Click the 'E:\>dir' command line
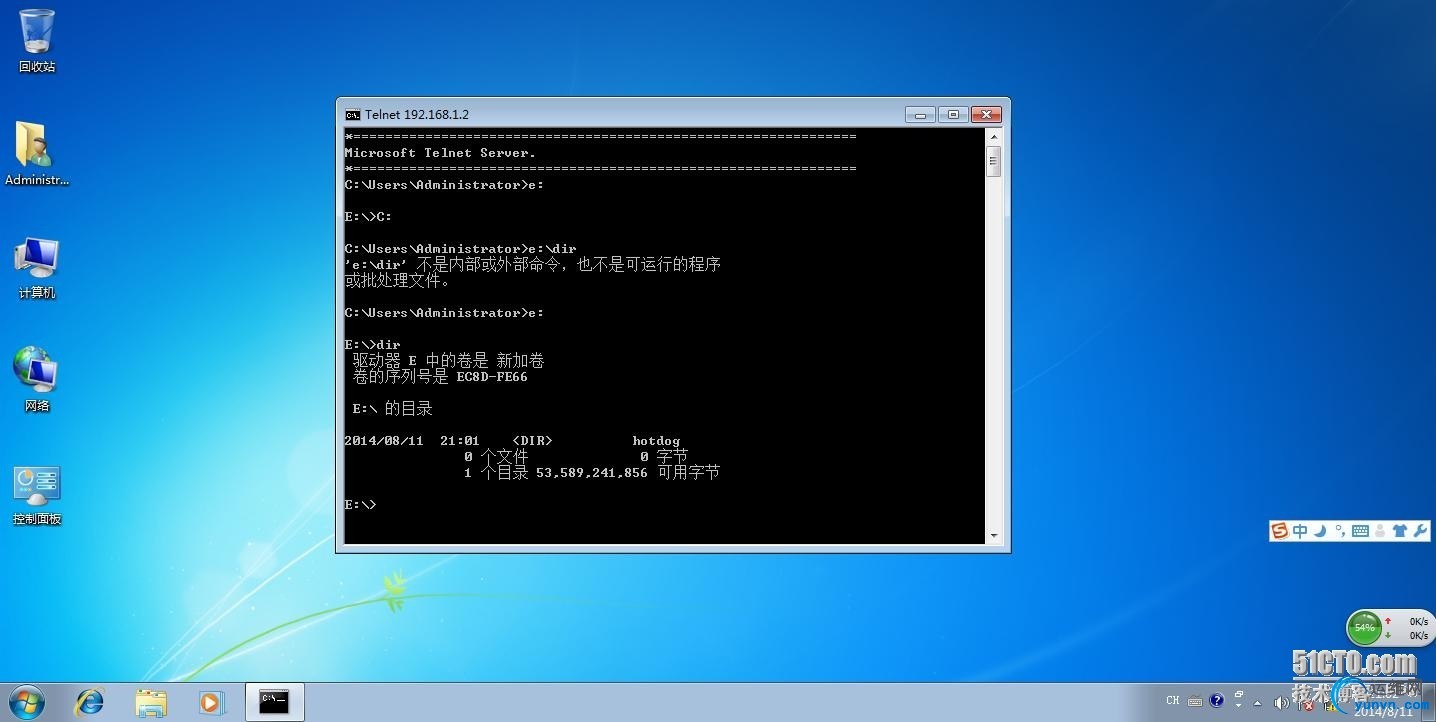Screen dimensions: 1436x722 (372, 345)
